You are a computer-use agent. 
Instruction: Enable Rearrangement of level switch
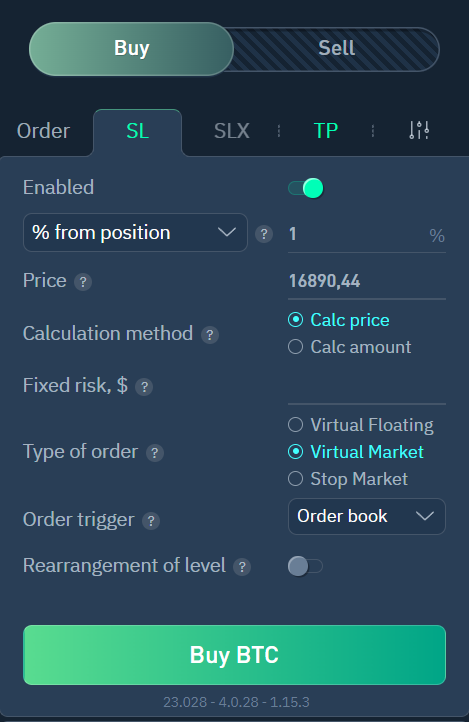[306, 566]
